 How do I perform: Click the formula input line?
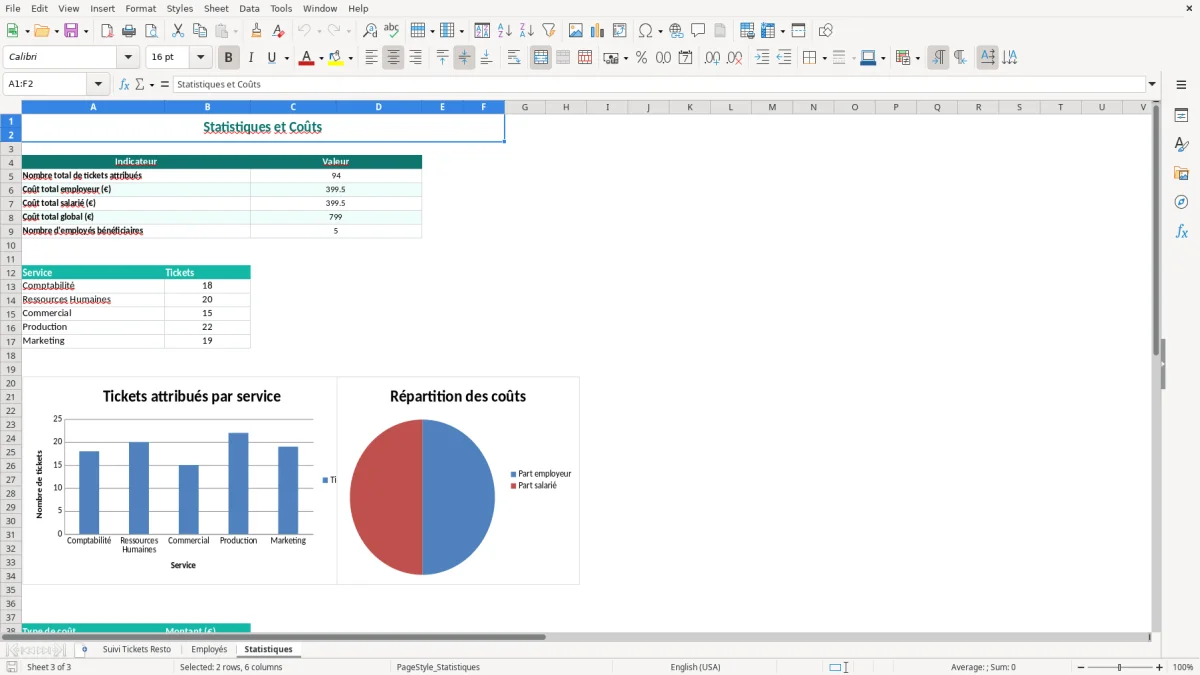[x=659, y=85]
